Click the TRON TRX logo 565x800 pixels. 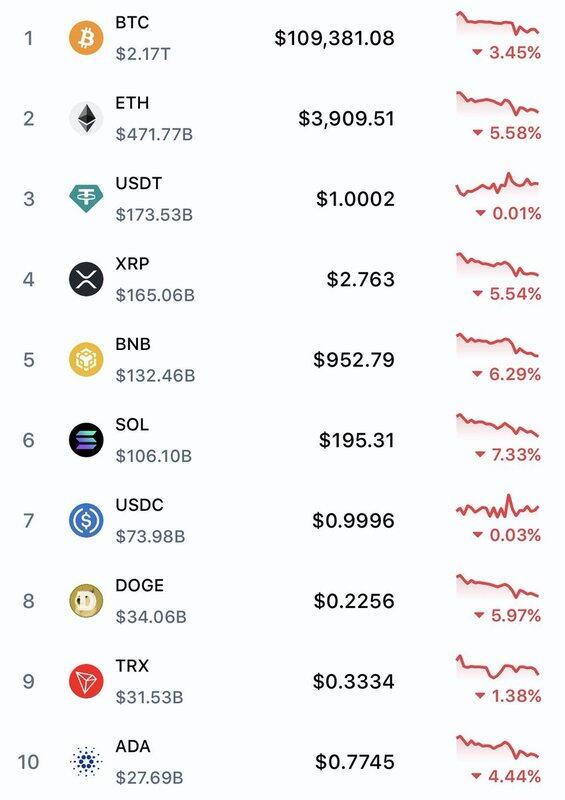click(x=86, y=681)
